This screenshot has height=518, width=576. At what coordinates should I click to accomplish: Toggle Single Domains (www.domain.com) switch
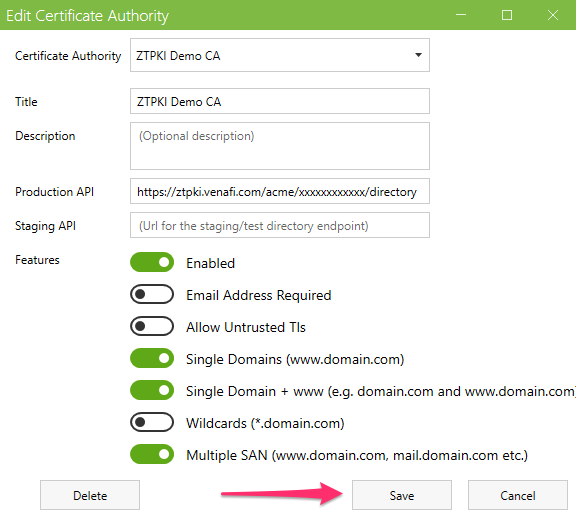(152, 358)
